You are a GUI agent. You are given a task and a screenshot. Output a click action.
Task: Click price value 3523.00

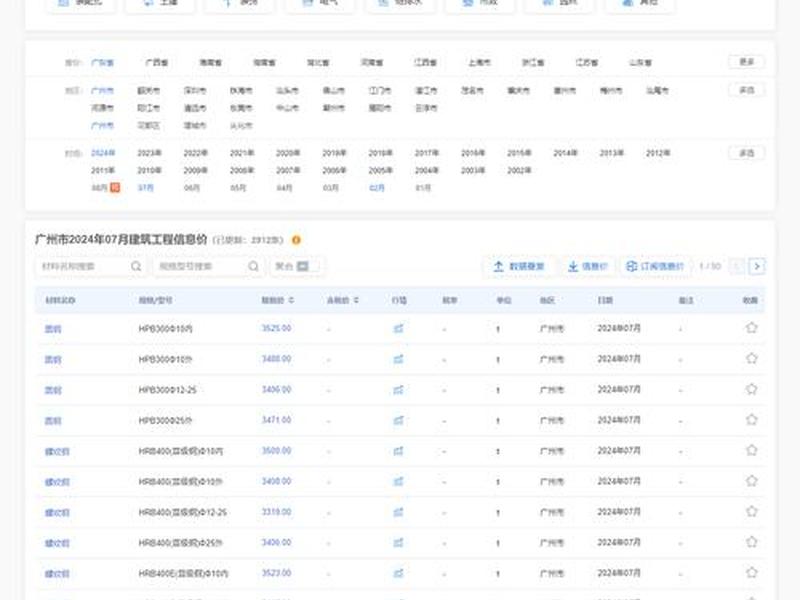click(x=276, y=573)
